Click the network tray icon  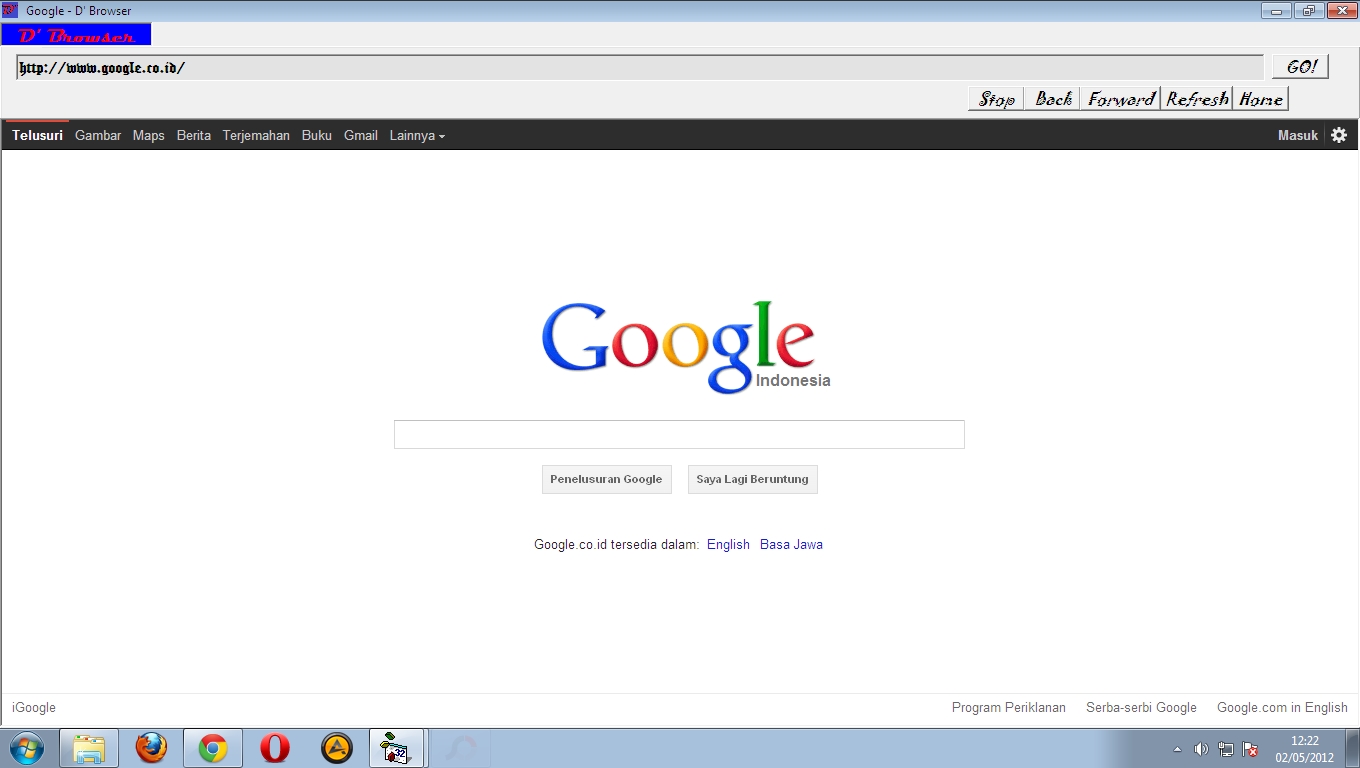coord(1226,749)
